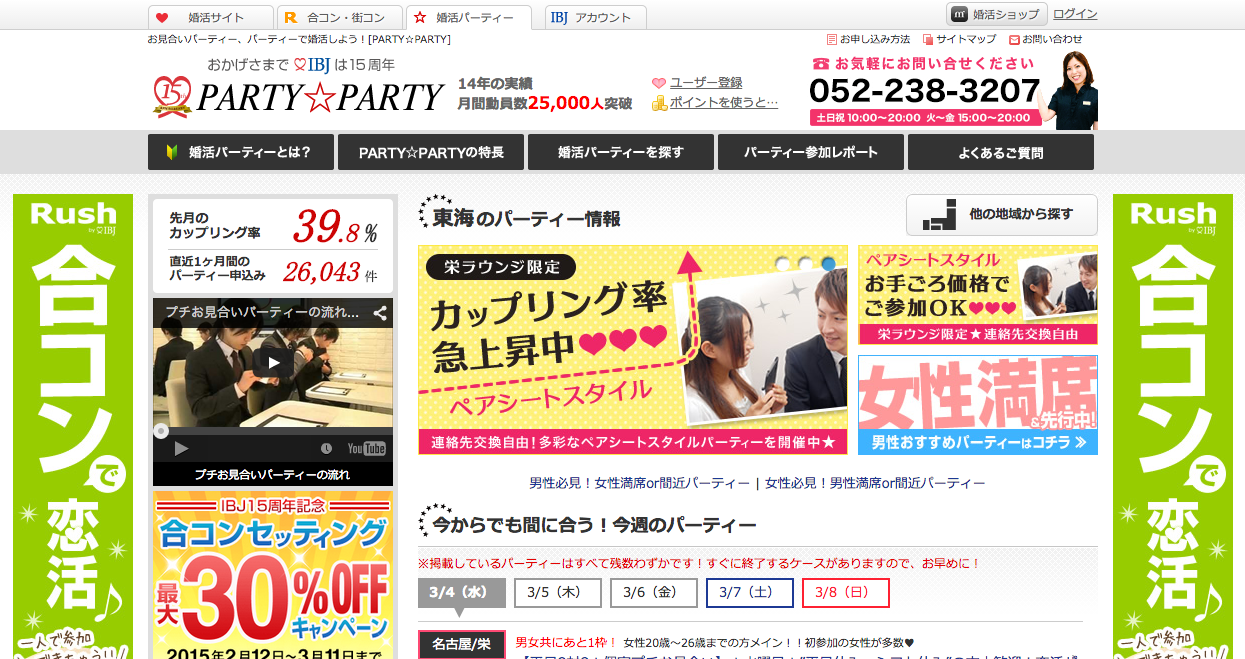
Task: Click the video title プチお見合いパーティーの流れ...
Action: 261,312
